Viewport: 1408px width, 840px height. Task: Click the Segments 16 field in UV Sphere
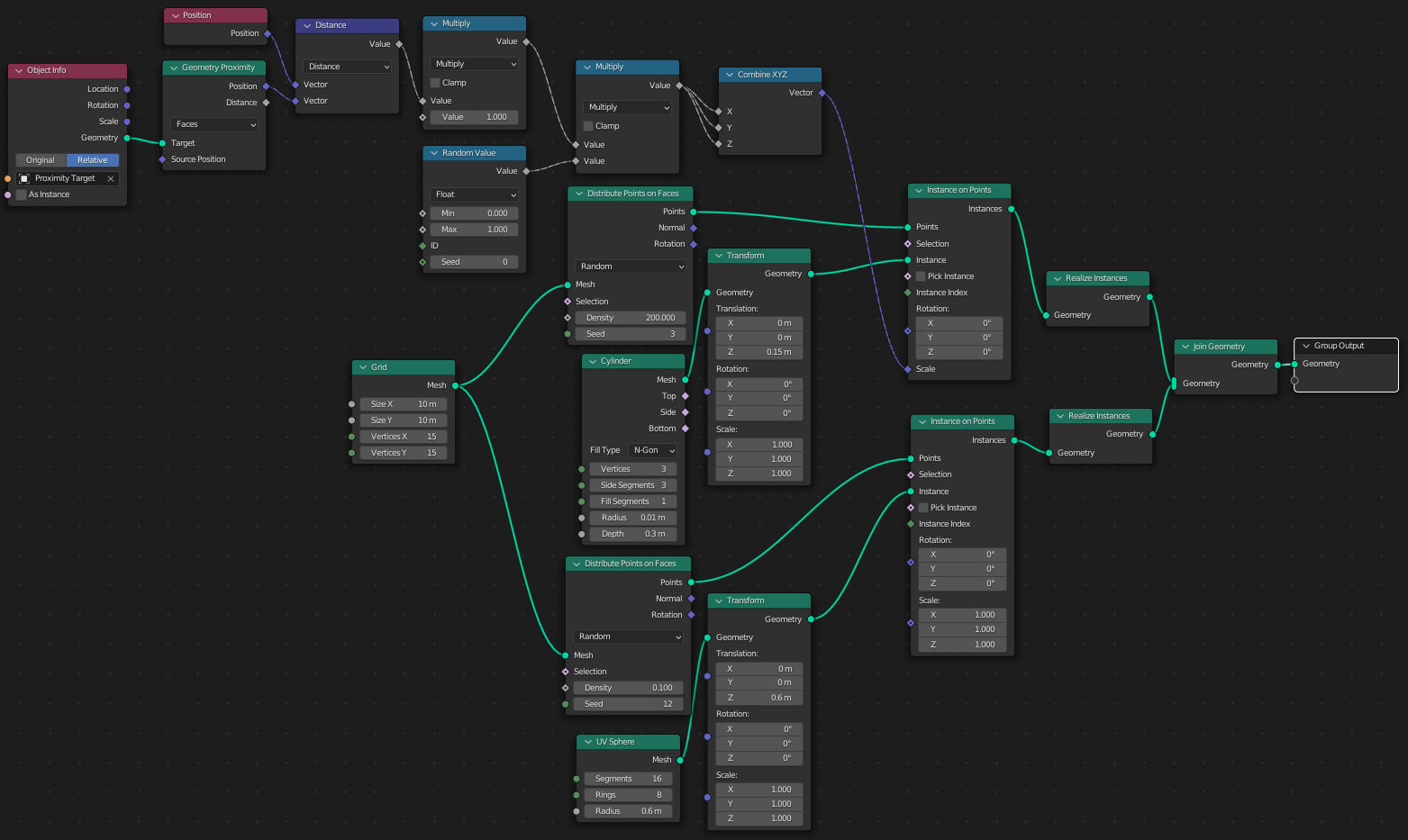[x=628, y=779]
